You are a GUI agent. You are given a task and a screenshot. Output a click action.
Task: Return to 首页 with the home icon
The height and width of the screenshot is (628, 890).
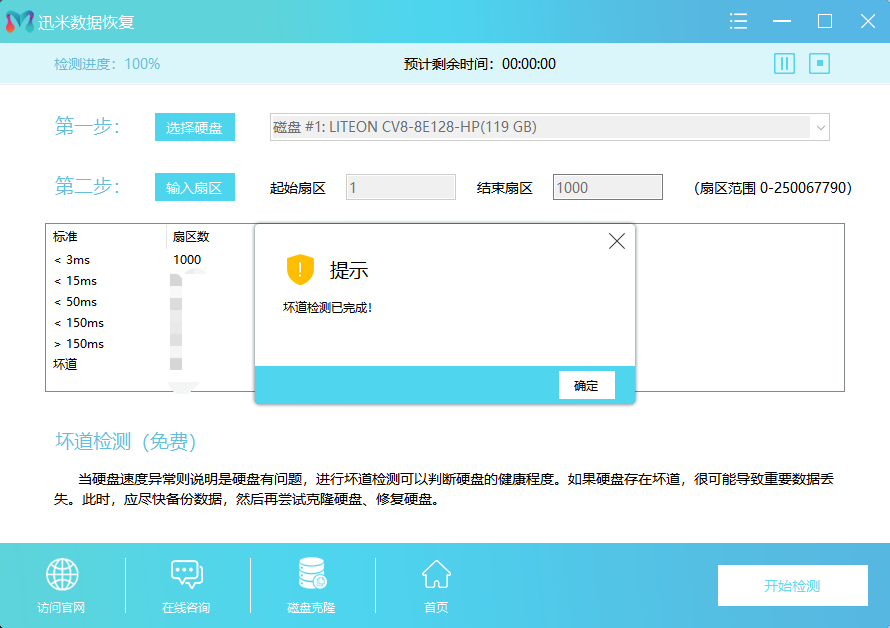click(x=435, y=574)
